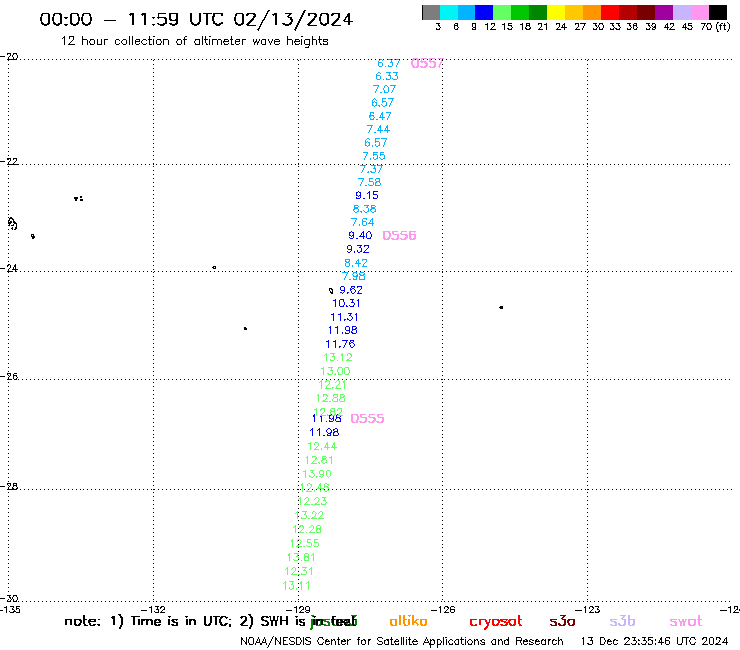Select the cryosat satellite legend label
The height and width of the screenshot is (650, 740).
[x=496, y=621]
